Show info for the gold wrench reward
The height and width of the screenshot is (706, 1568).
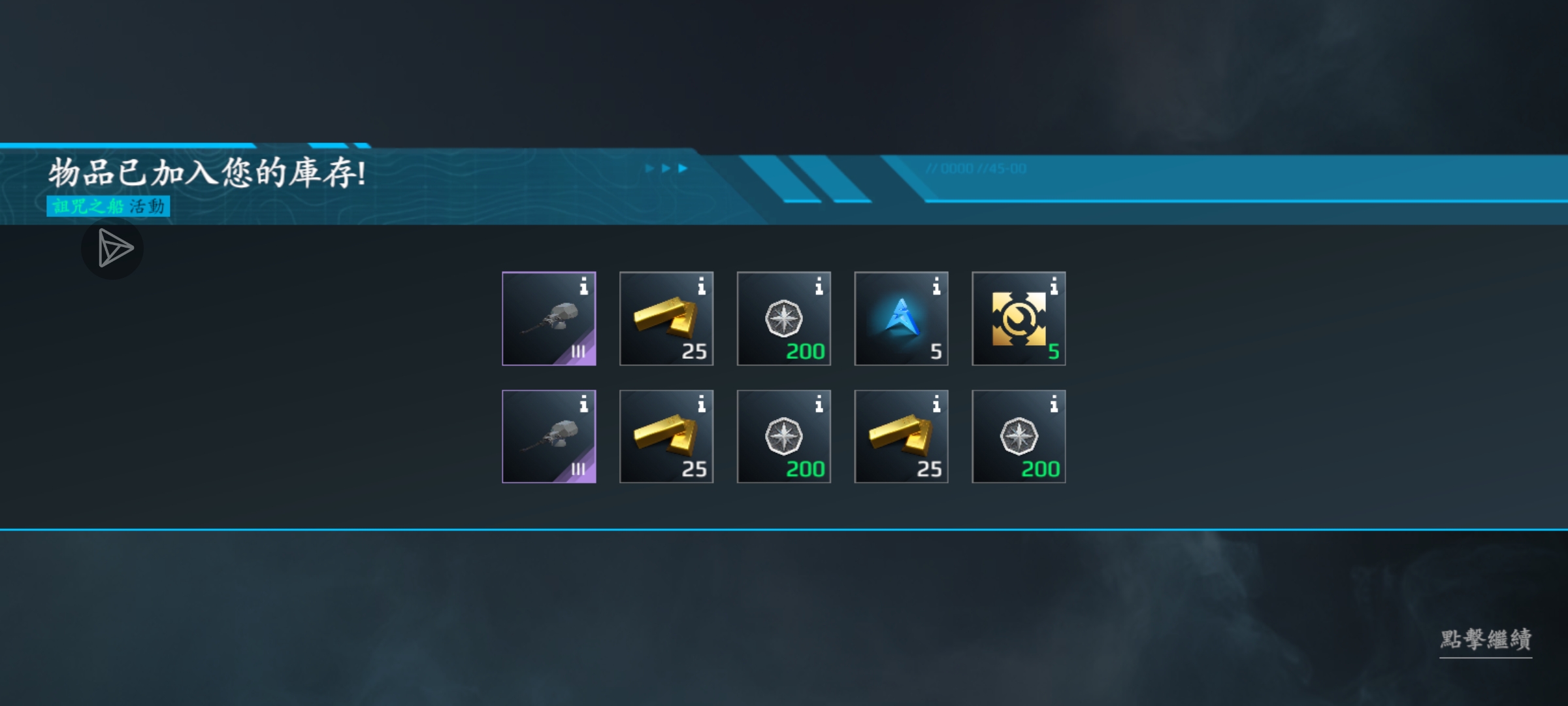click(x=1054, y=286)
